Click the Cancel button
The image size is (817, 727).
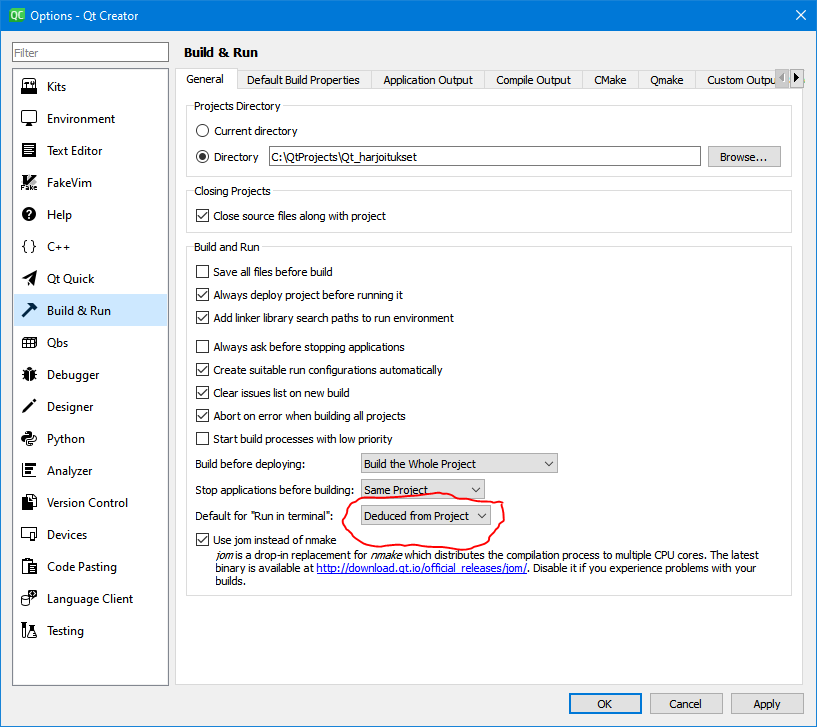(x=686, y=704)
